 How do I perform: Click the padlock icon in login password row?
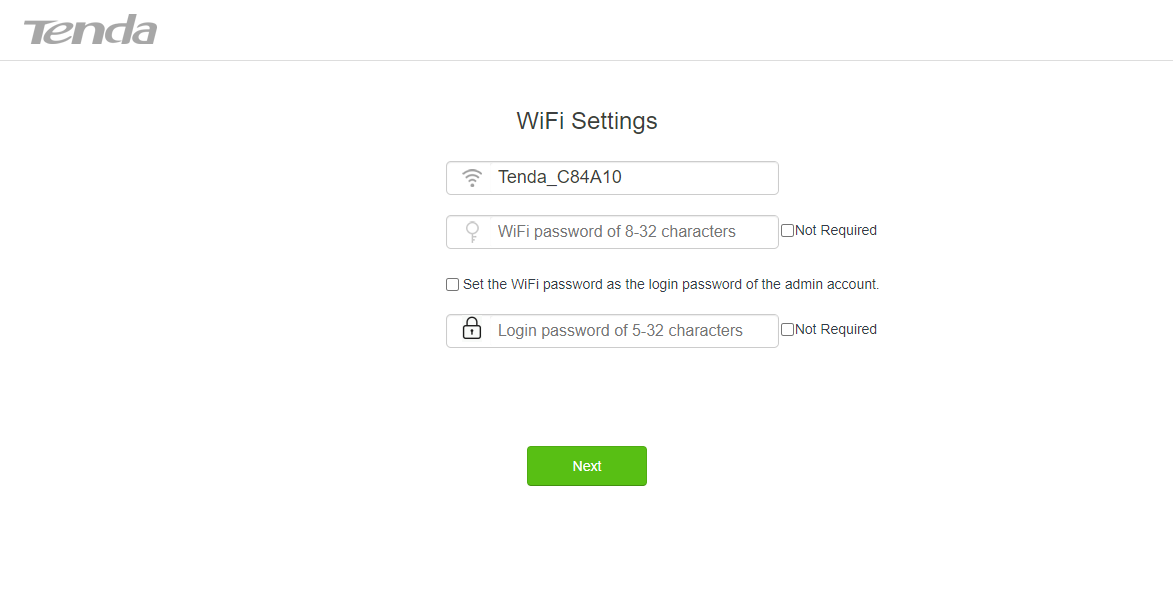click(471, 328)
